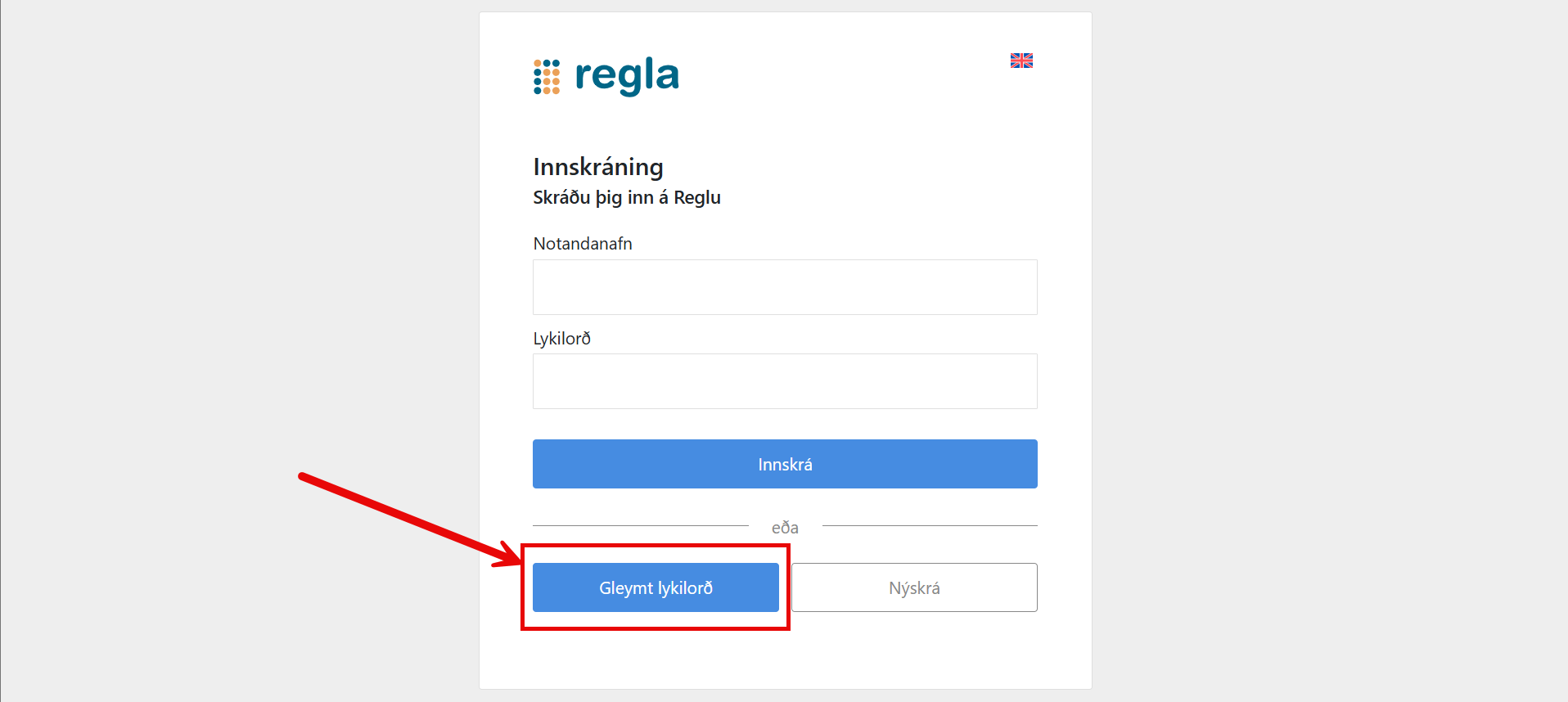Click the Lykilorð field label
Viewport: 1568px width, 702px height.
(562, 339)
